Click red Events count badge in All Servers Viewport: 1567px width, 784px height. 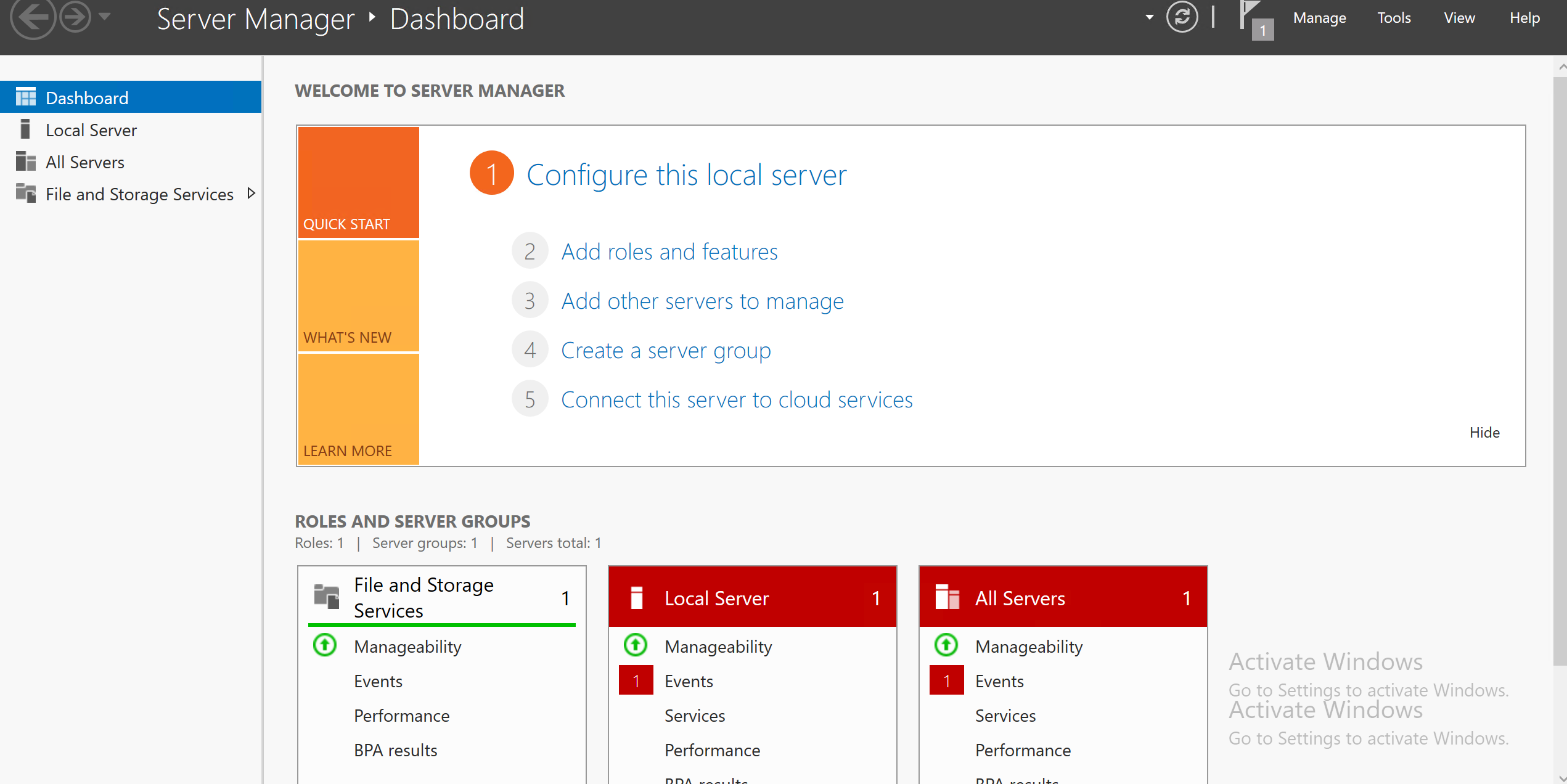[x=946, y=680]
